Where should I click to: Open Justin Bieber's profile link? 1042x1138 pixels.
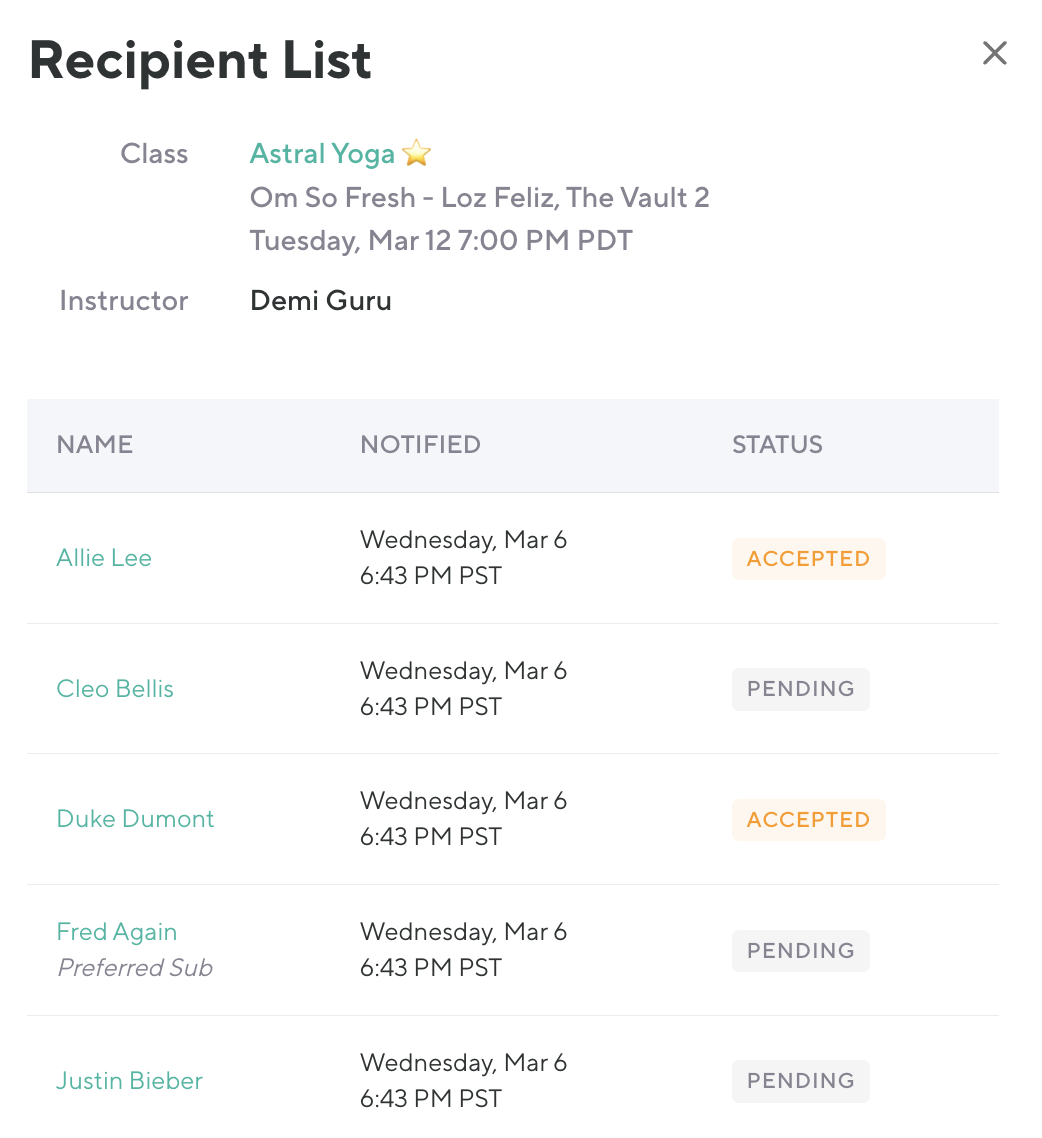pos(129,1081)
